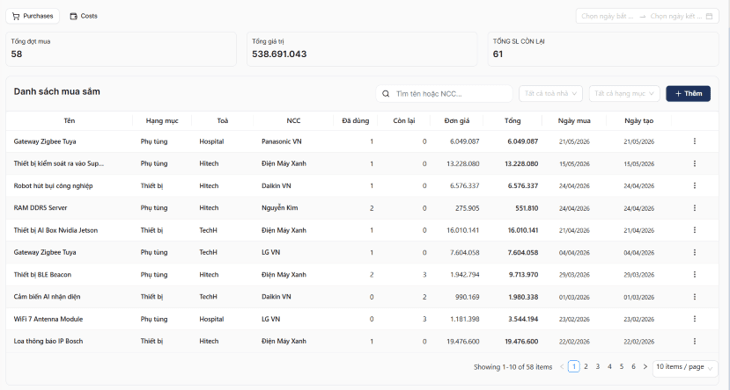Open row menu for WiFi 7 Antenna Module
Viewport: 730px width, 390px height.
[695, 319]
